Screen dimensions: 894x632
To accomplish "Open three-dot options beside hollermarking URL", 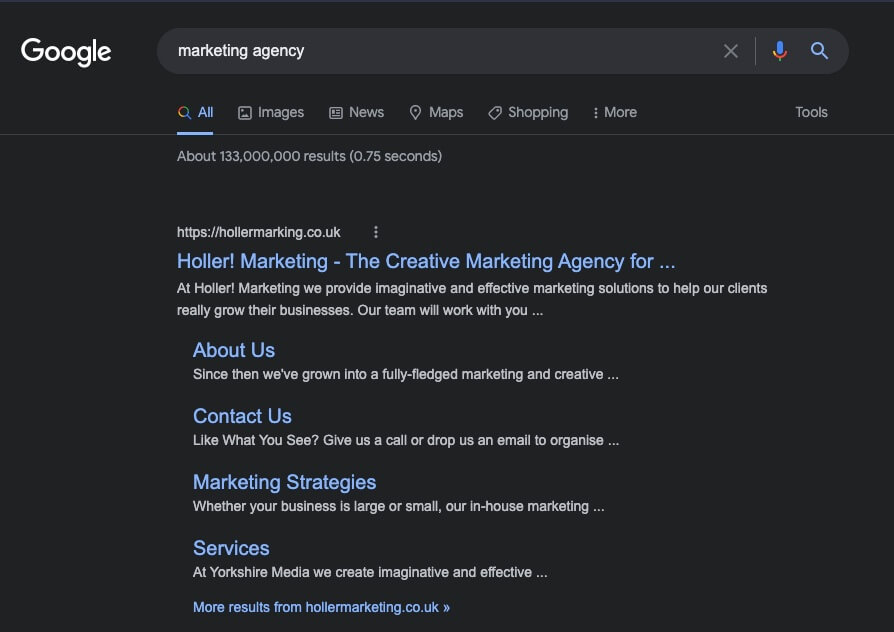I will coord(375,232).
